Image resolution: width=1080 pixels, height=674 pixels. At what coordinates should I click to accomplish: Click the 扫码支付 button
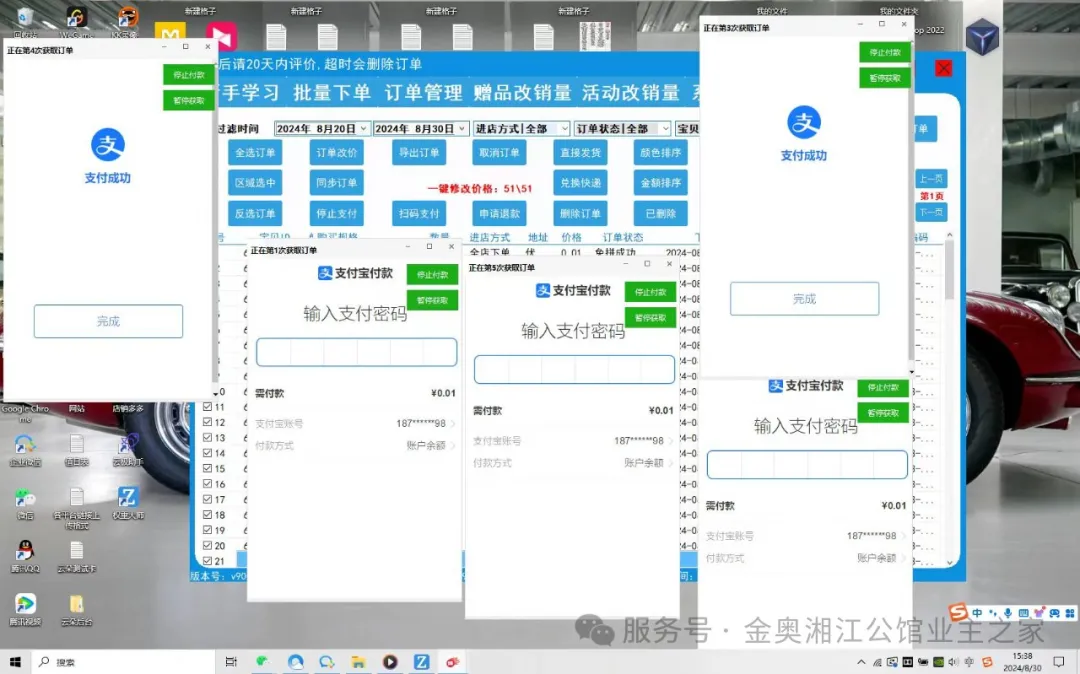click(418, 214)
